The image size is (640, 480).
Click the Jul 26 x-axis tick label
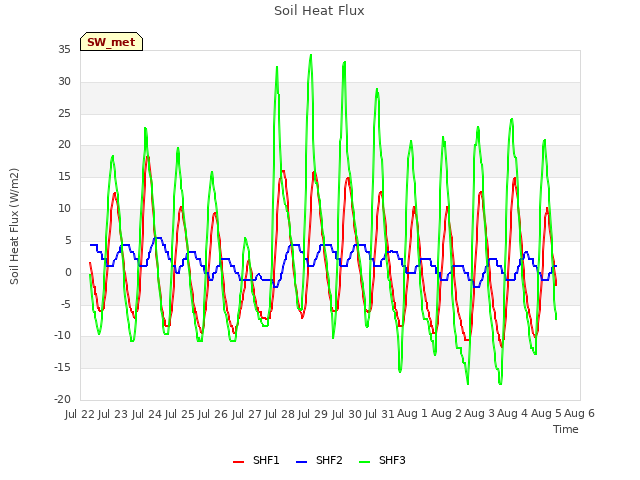(x=213, y=414)
